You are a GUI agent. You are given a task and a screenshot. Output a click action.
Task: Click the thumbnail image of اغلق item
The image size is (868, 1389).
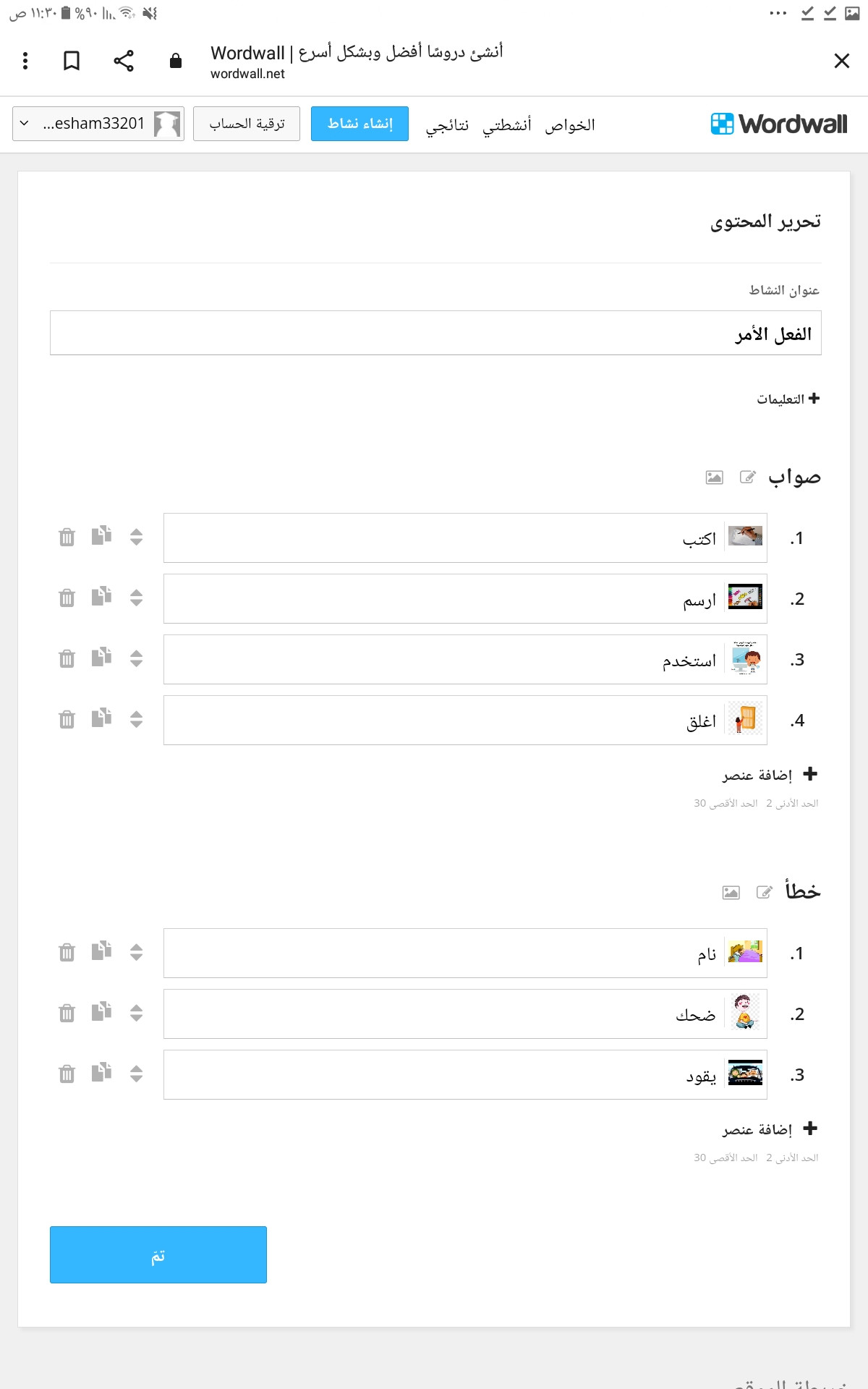pos(745,720)
